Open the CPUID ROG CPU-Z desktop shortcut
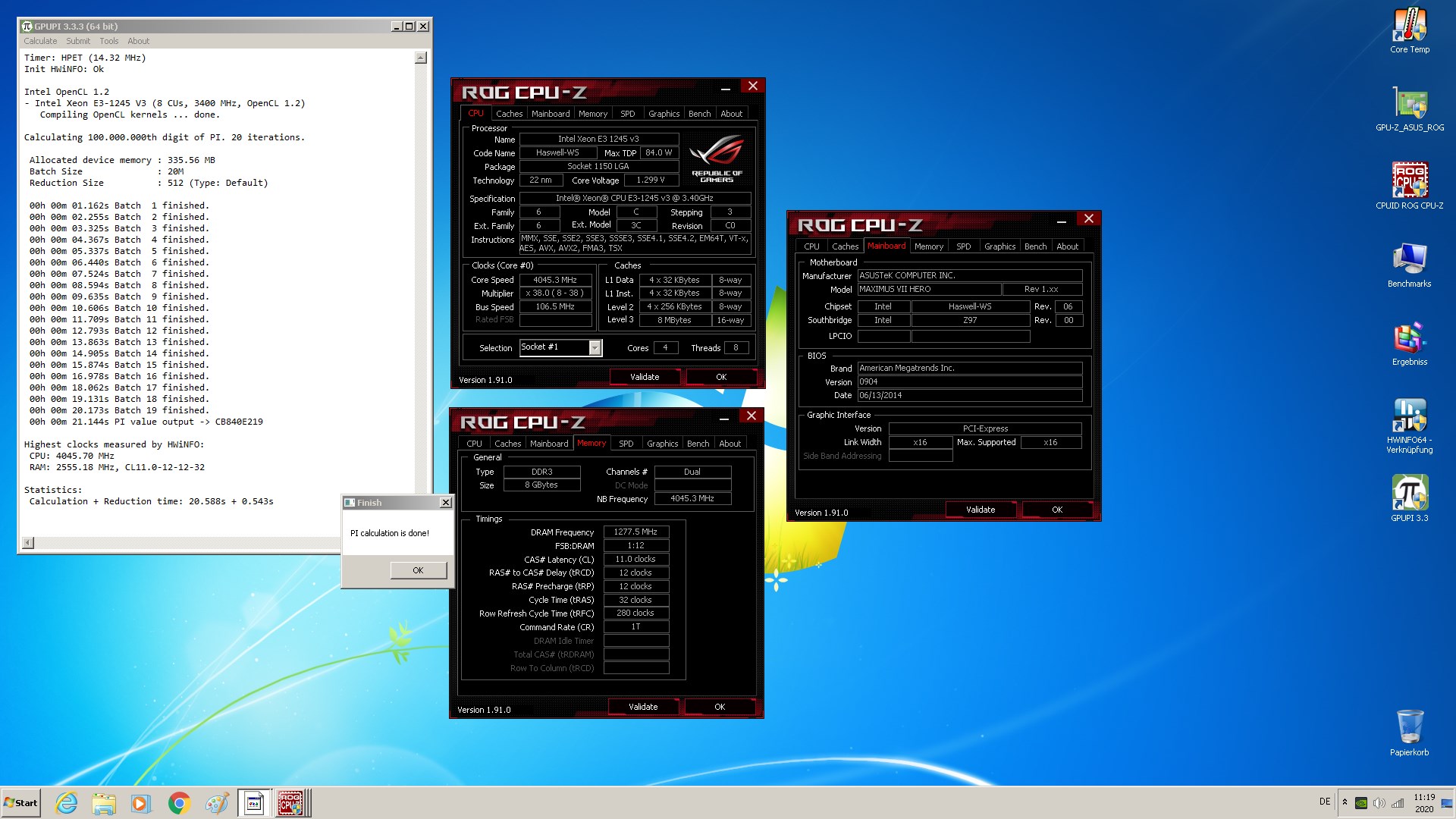The width and height of the screenshot is (1456, 819). [x=1409, y=186]
